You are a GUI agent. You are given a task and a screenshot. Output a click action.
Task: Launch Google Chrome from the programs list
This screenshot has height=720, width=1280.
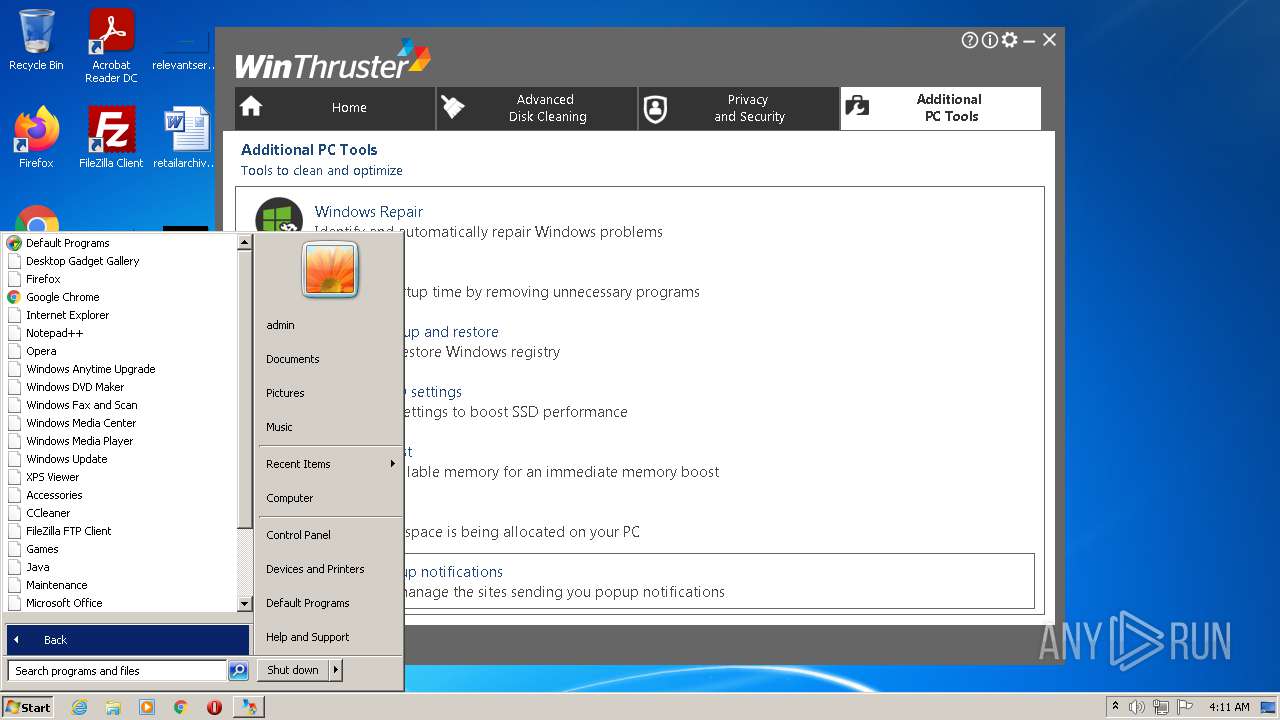[120, 297]
